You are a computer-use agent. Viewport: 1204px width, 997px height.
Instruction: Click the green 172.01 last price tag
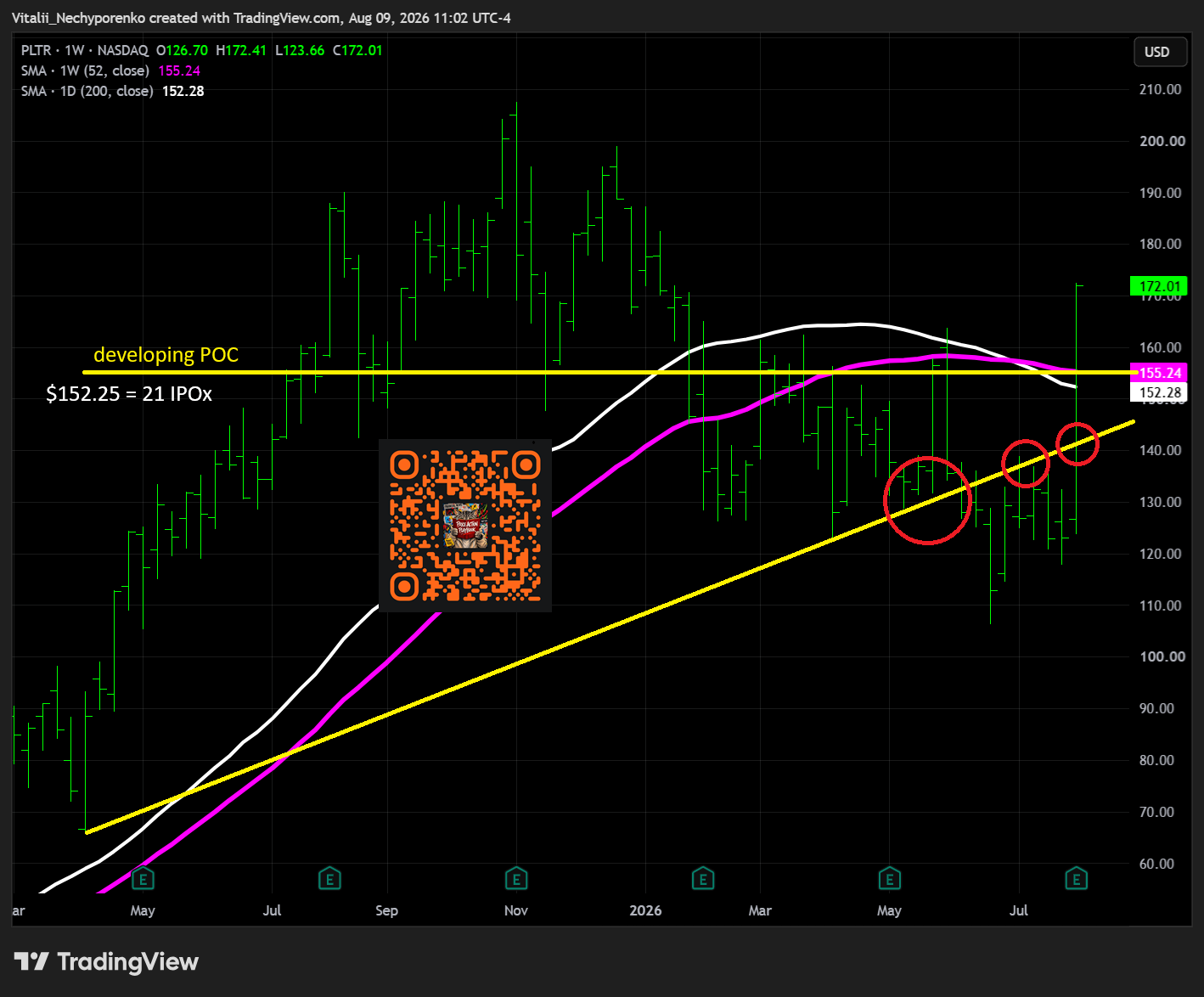1159,286
